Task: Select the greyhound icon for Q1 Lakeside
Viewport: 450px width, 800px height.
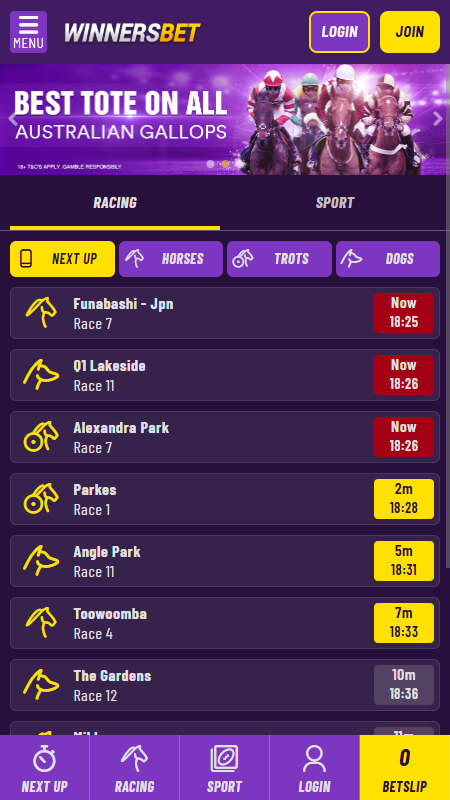Action: click(41, 375)
